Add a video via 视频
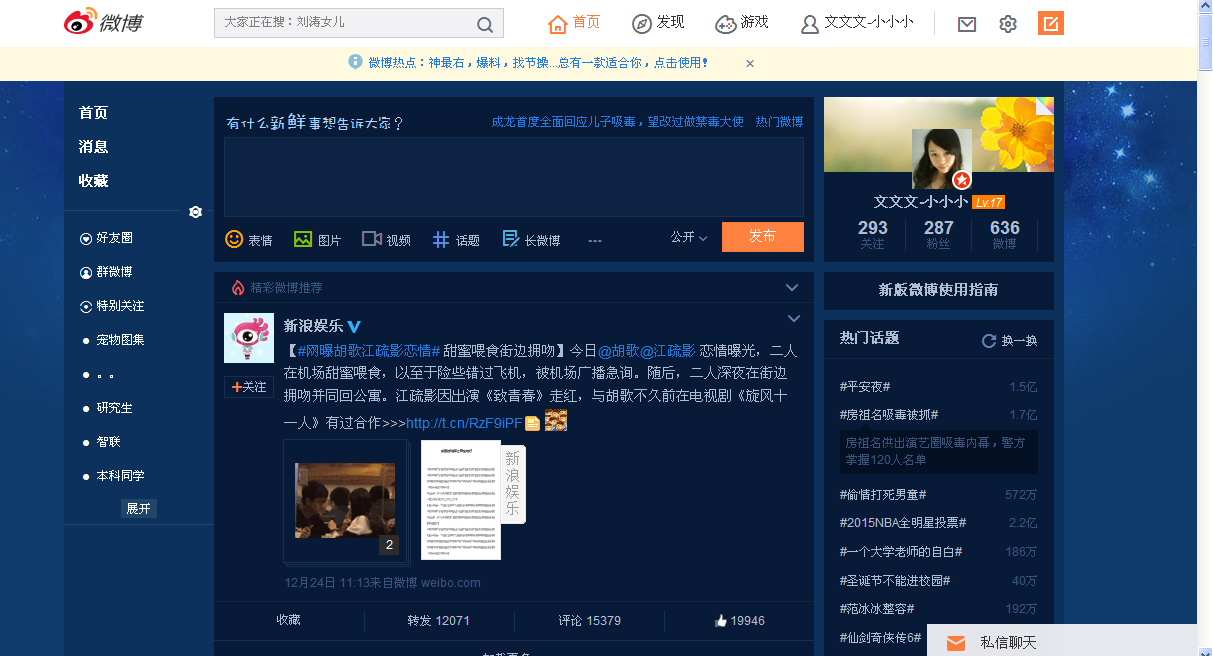Image resolution: width=1213 pixels, height=656 pixels. click(386, 239)
